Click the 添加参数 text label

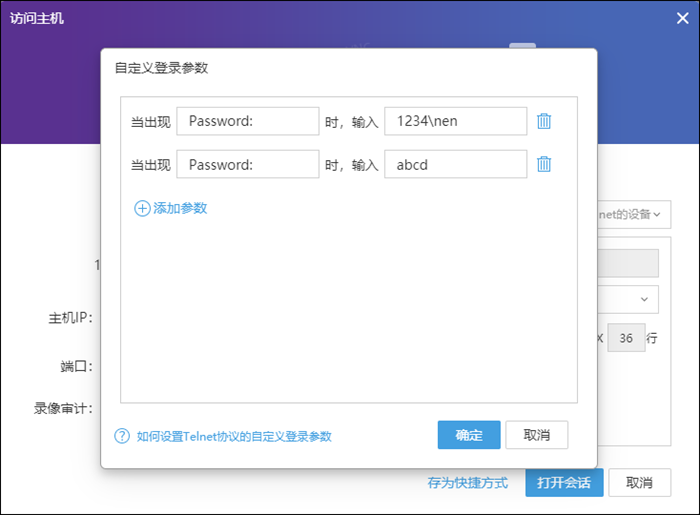(x=180, y=208)
